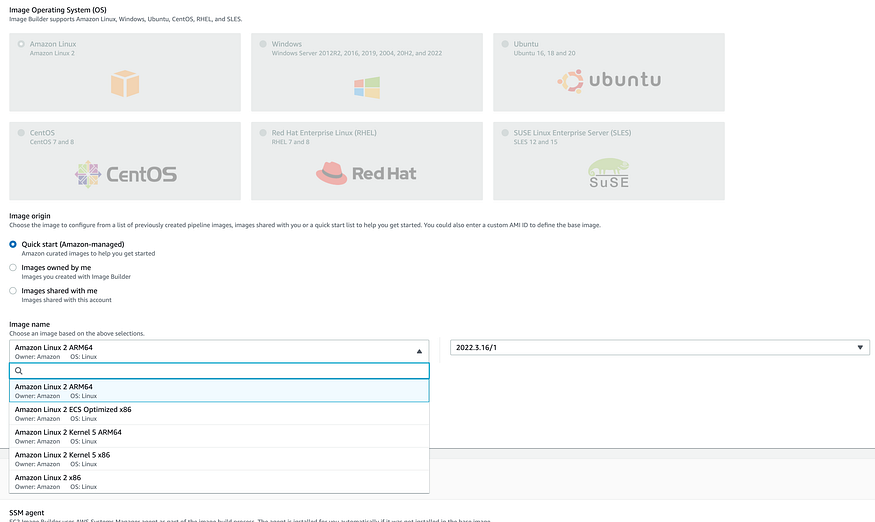Click the Ubuntu logo
The height and width of the screenshot is (522, 875).
pyautogui.click(x=609, y=80)
